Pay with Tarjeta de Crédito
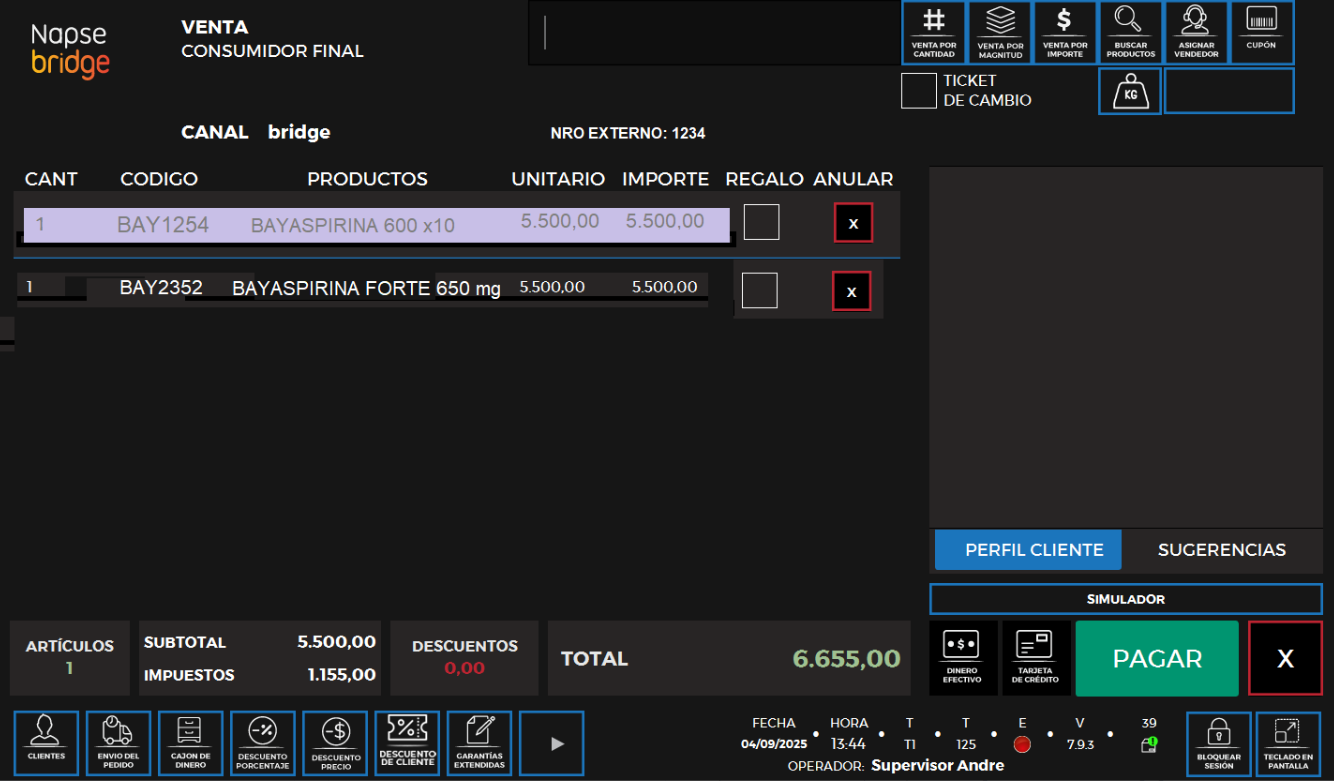 click(x=1035, y=658)
